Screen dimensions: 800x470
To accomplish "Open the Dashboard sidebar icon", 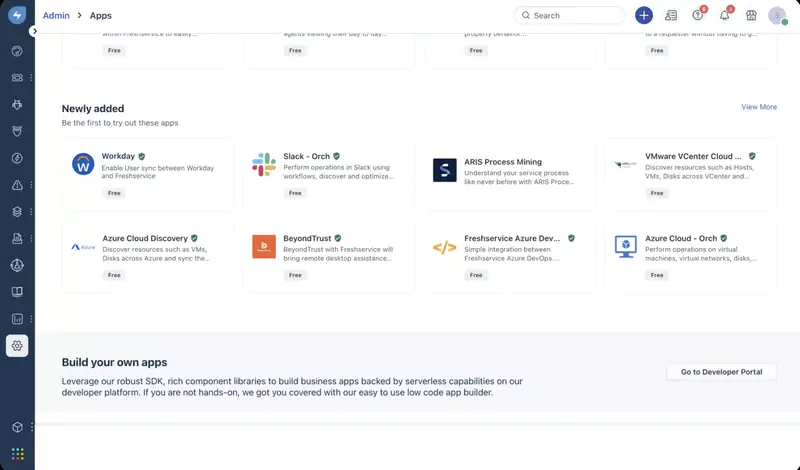I will click(x=17, y=51).
